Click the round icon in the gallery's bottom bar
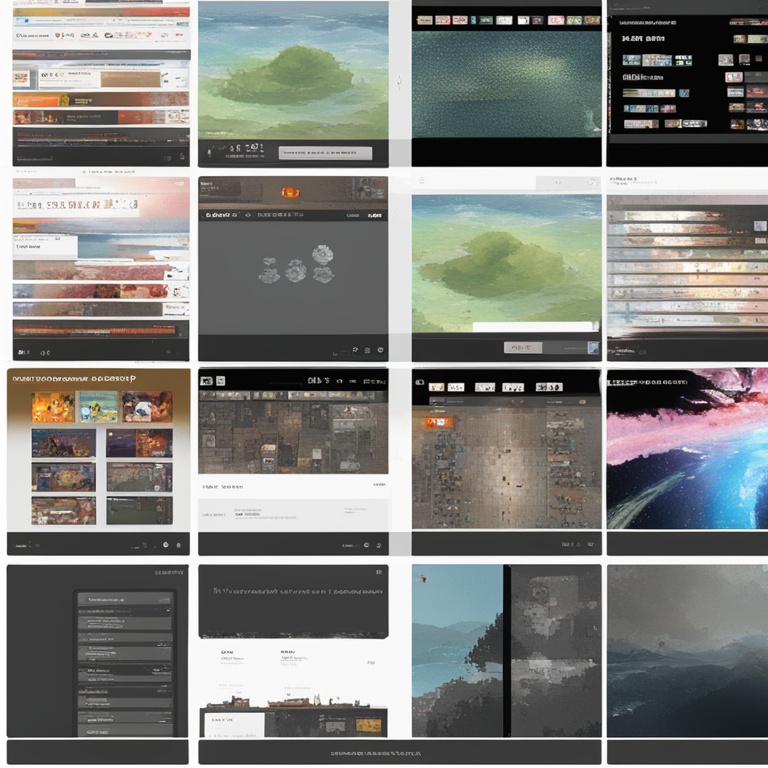Viewport: 768px width, 768px height. coord(166,545)
